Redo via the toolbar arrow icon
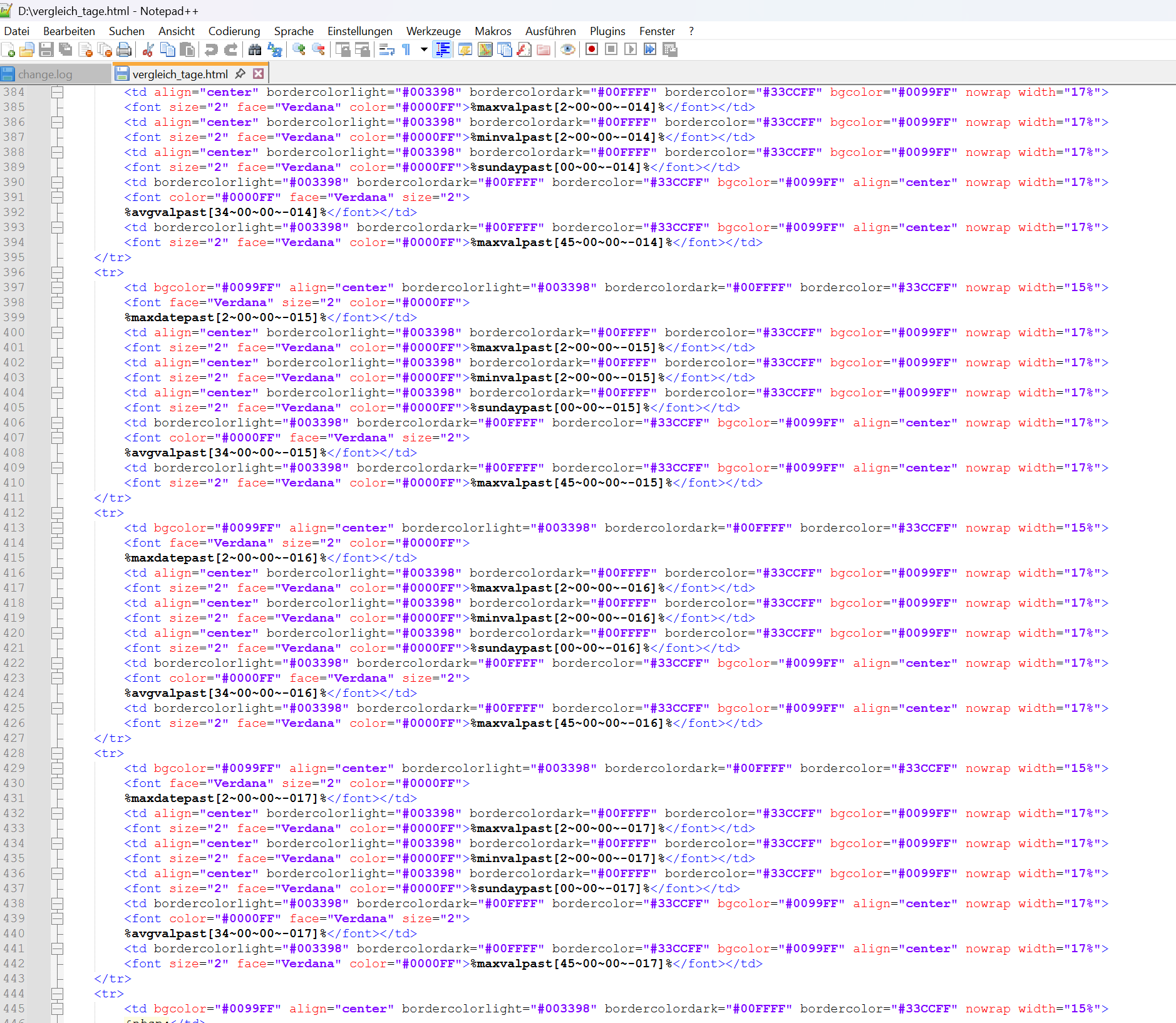The image size is (1176, 1023). tap(230, 49)
